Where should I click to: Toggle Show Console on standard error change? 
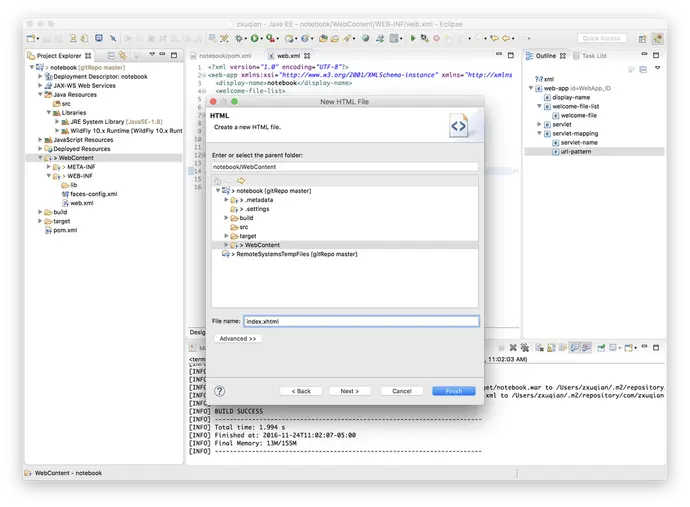[586, 348]
